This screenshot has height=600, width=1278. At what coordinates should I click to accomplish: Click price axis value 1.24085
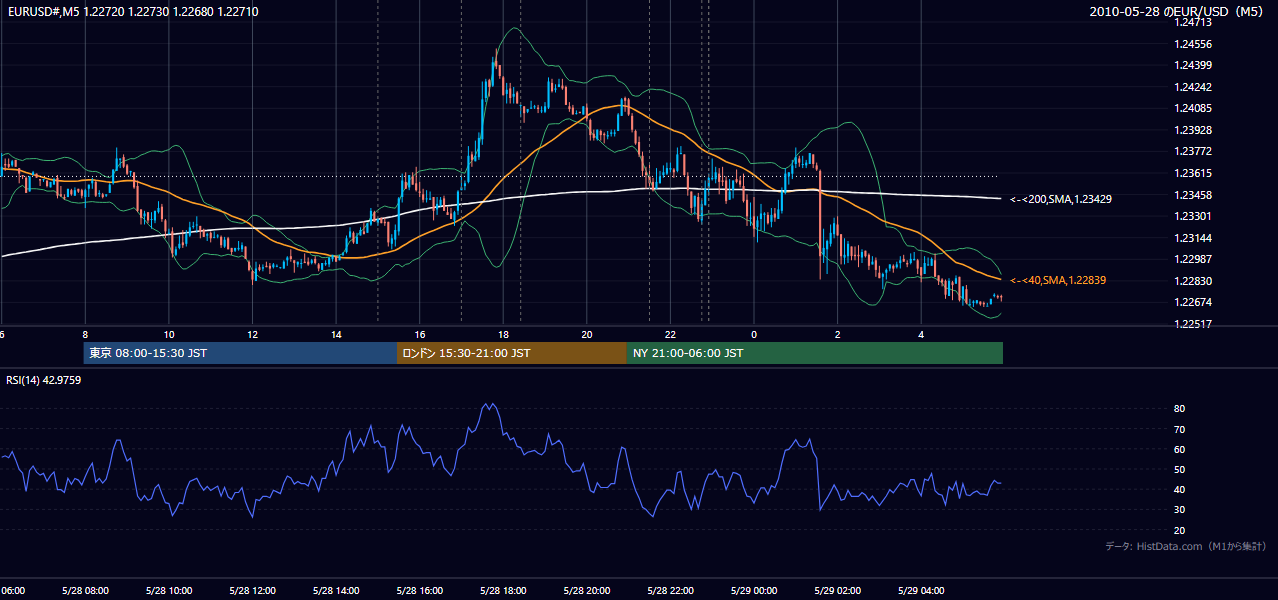[1195, 108]
